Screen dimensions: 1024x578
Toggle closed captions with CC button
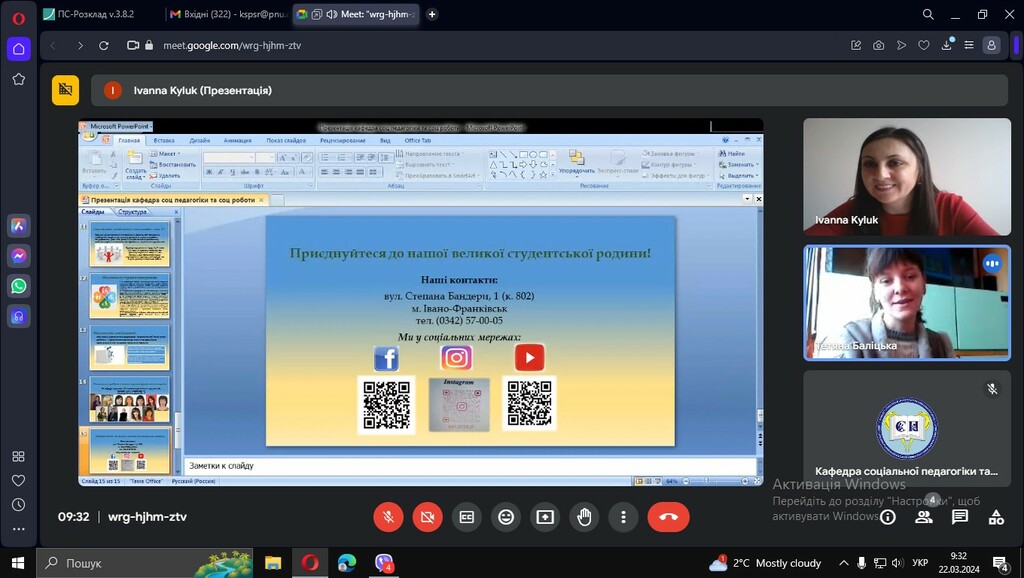[466, 517]
